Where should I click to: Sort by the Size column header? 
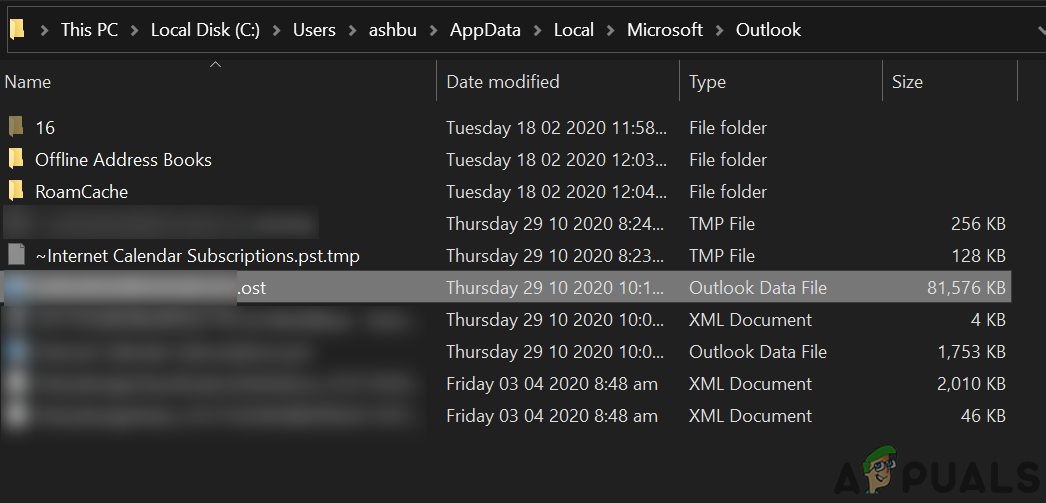coord(907,82)
